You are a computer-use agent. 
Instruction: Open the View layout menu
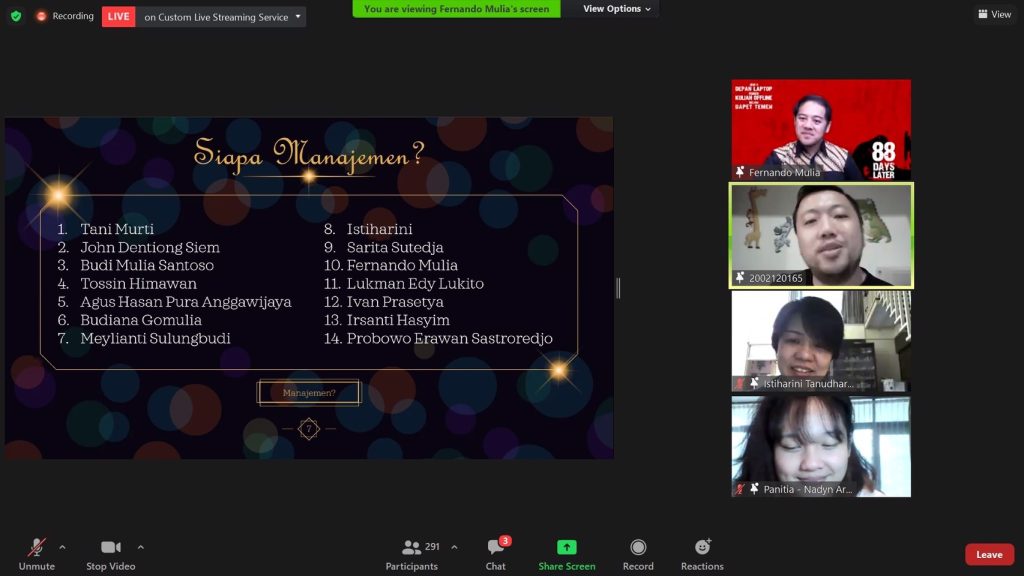coord(994,14)
